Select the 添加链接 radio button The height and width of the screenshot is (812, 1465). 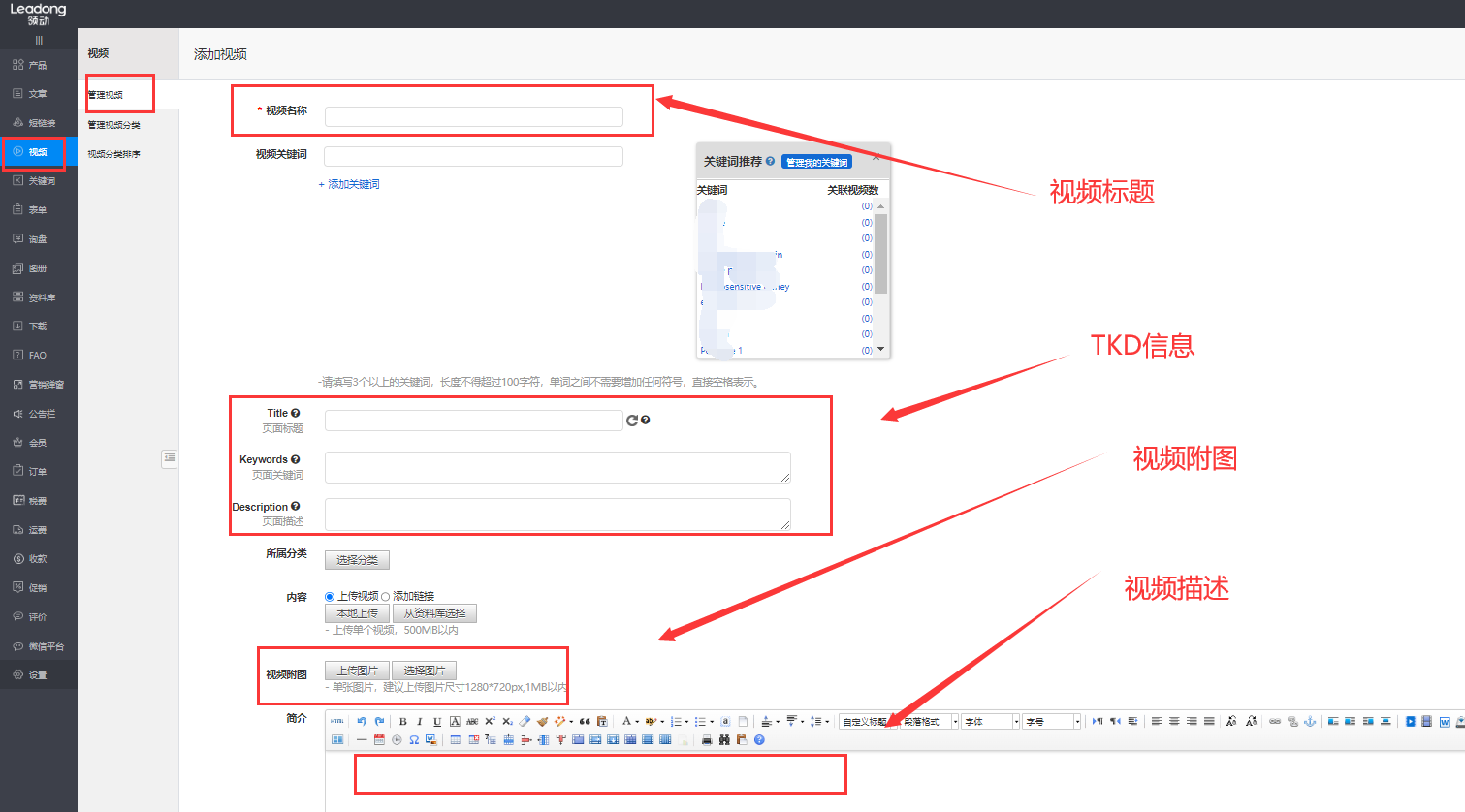click(386, 597)
